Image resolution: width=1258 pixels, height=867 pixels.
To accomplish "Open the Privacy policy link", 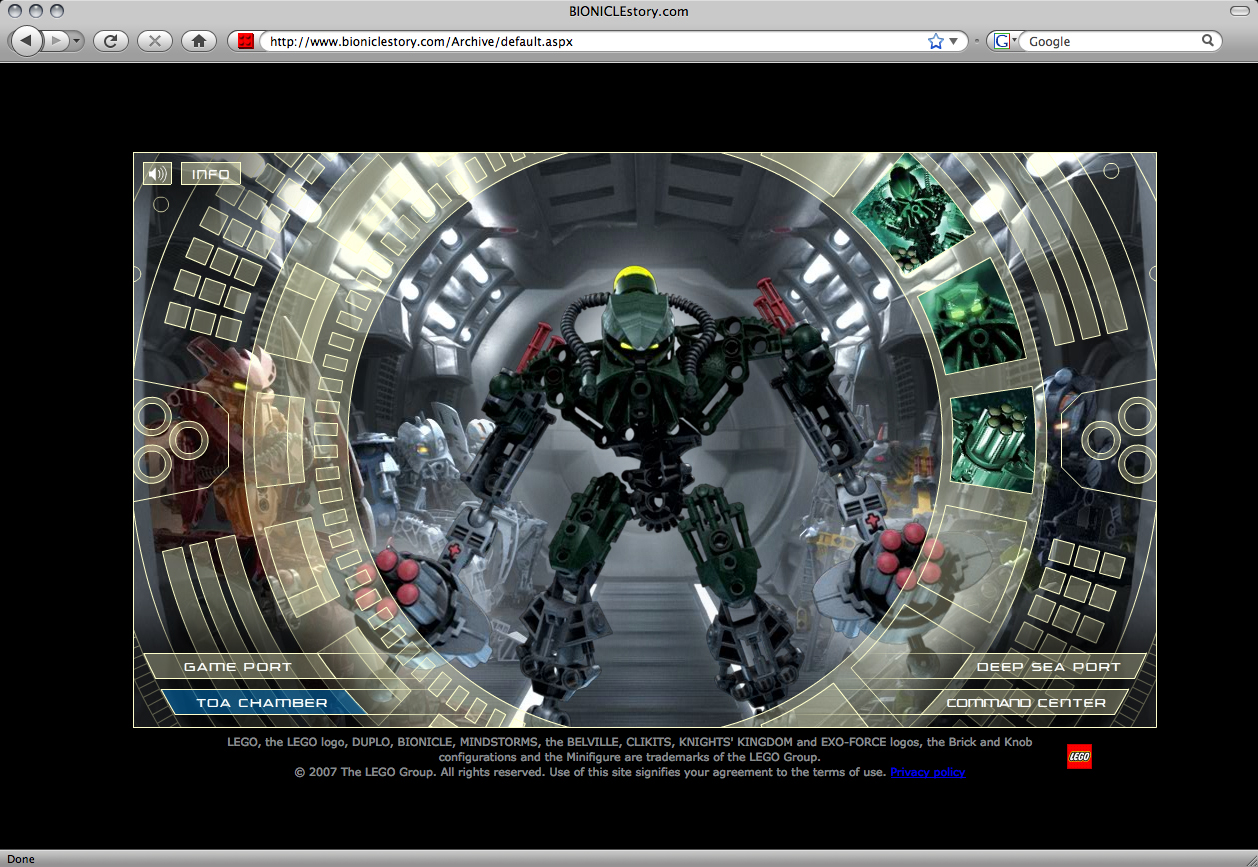I will pos(927,772).
